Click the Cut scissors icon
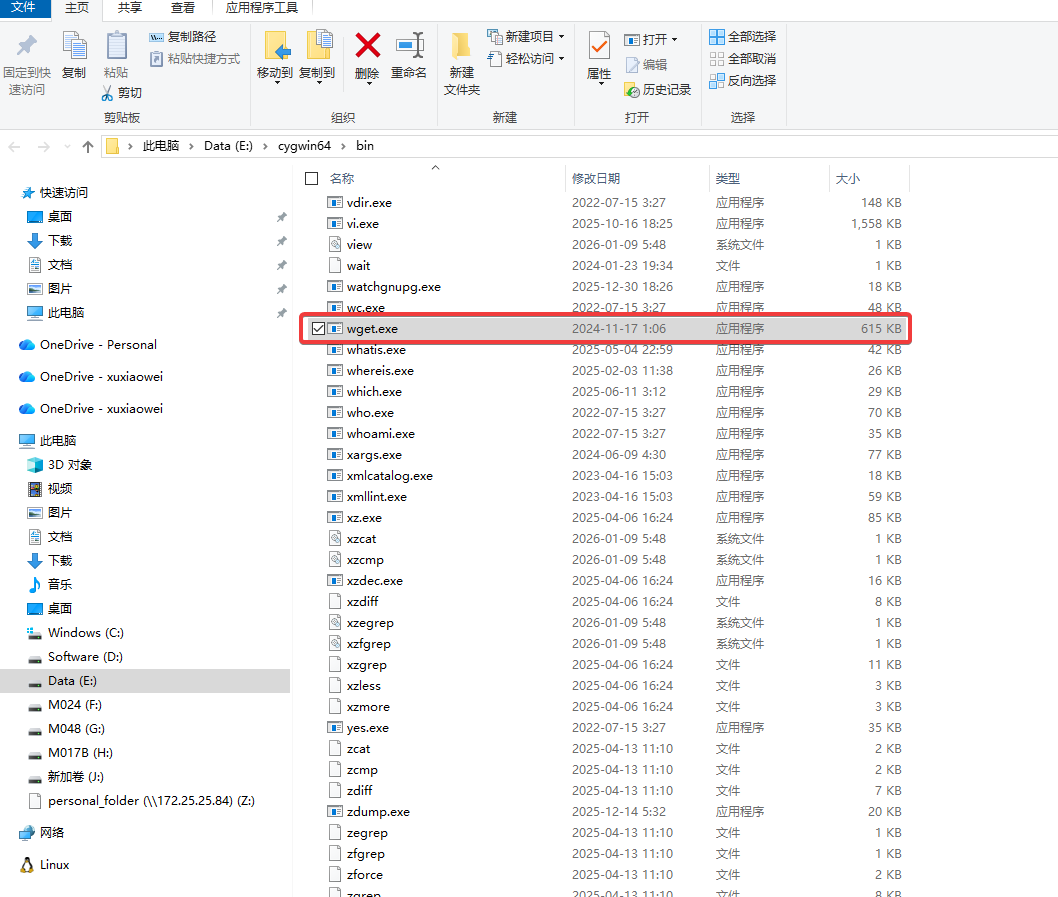Viewport: 1058px width, 897px height. [x=108, y=93]
